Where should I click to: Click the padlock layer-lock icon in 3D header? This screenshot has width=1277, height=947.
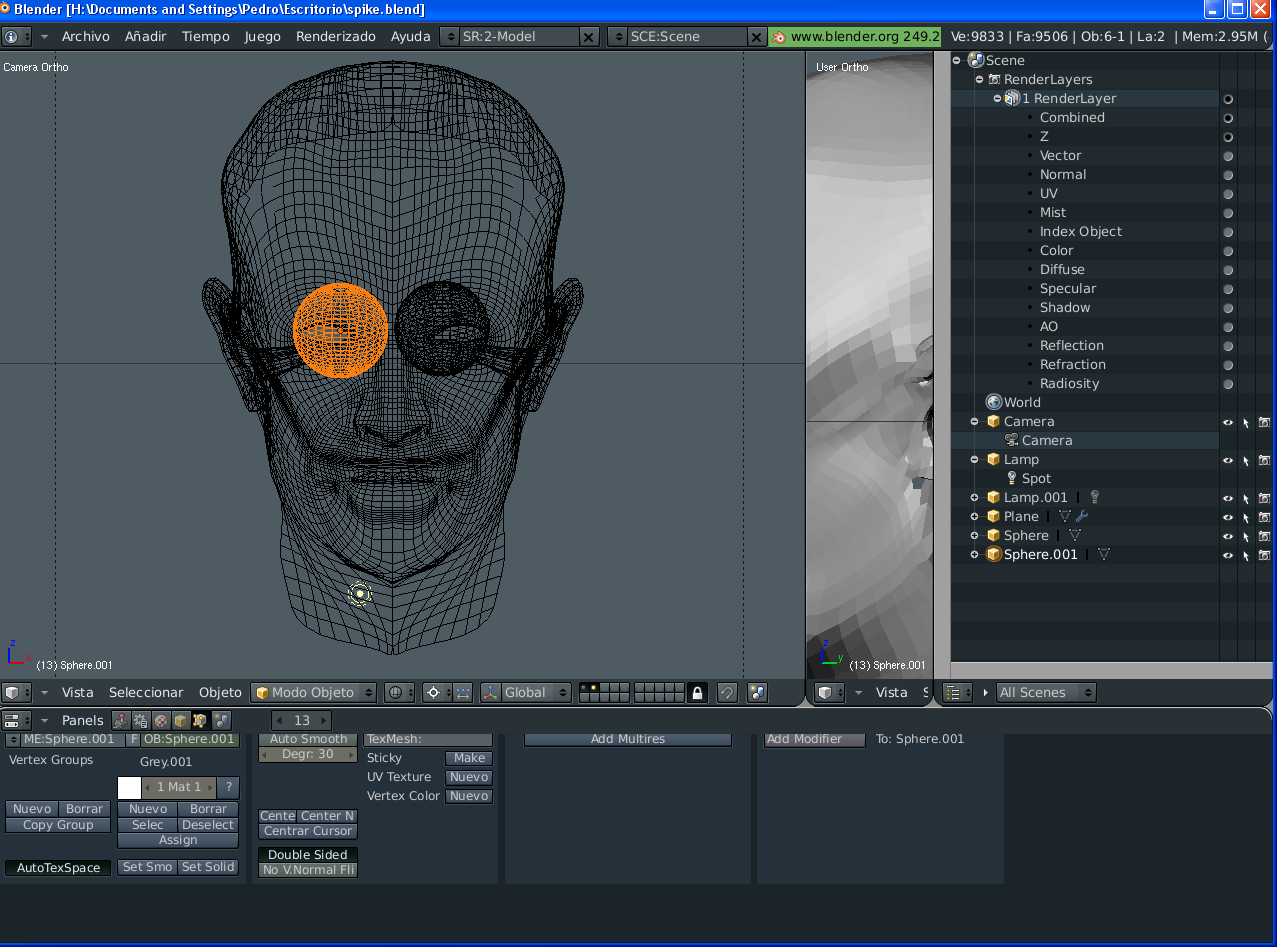698,692
